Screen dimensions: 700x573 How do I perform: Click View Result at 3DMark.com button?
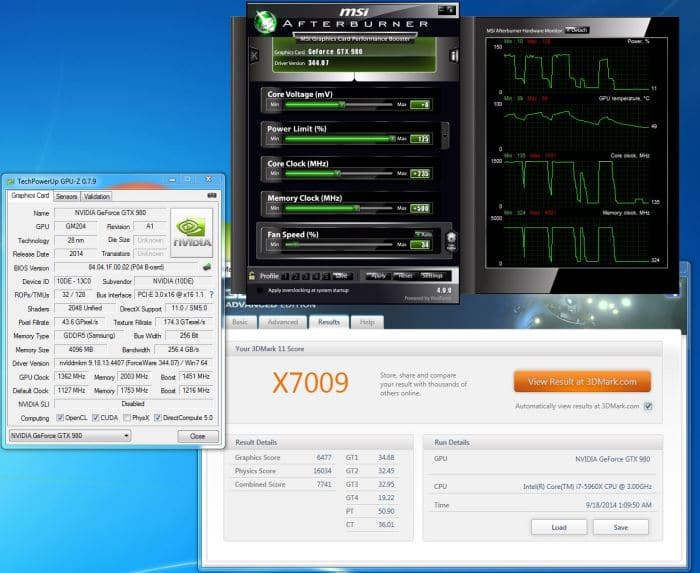[582, 382]
